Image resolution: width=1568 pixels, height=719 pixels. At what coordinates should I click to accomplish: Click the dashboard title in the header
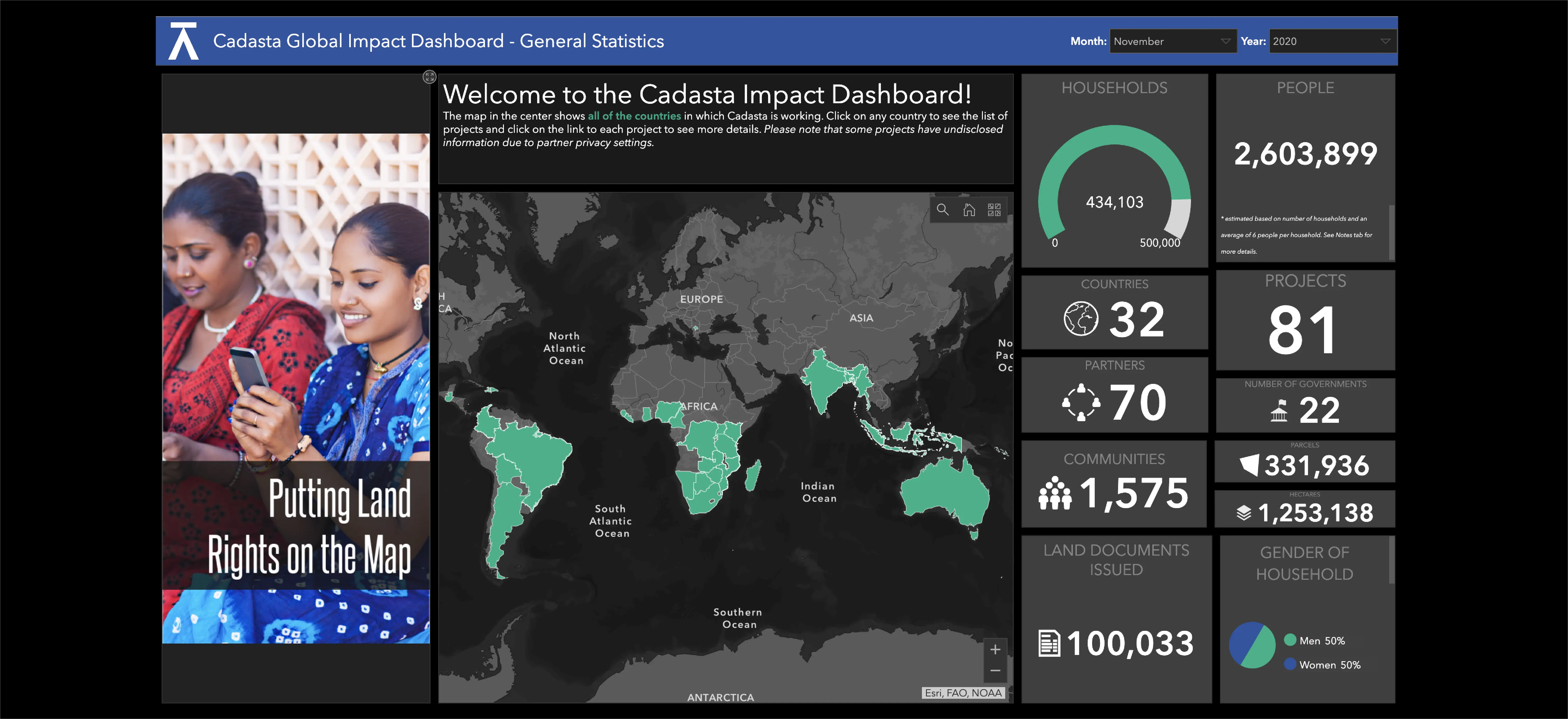coord(438,41)
